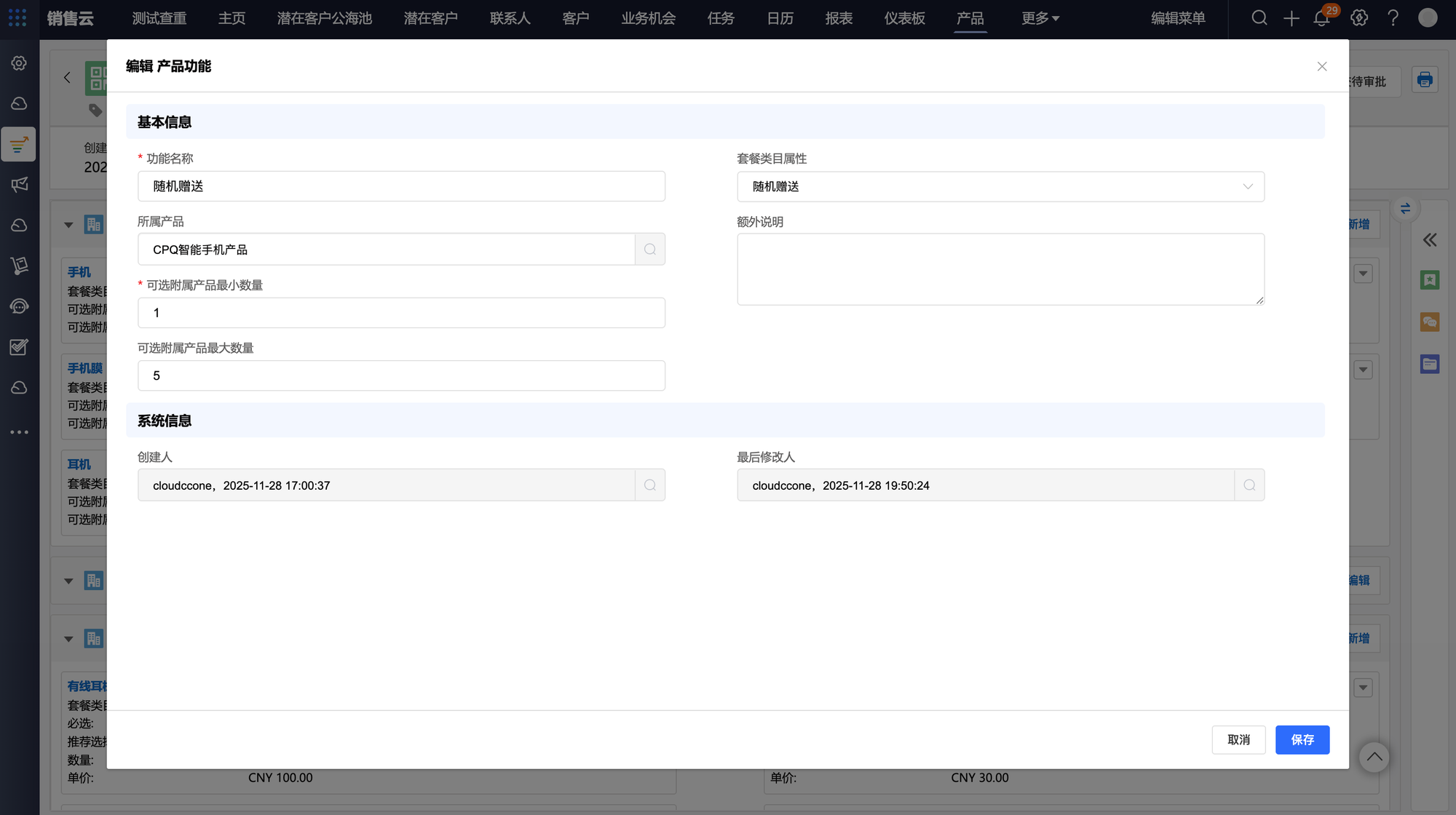The height and width of the screenshot is (815, 1456).
Task: Click the 功能名称 input field
Action: [401, 186]
